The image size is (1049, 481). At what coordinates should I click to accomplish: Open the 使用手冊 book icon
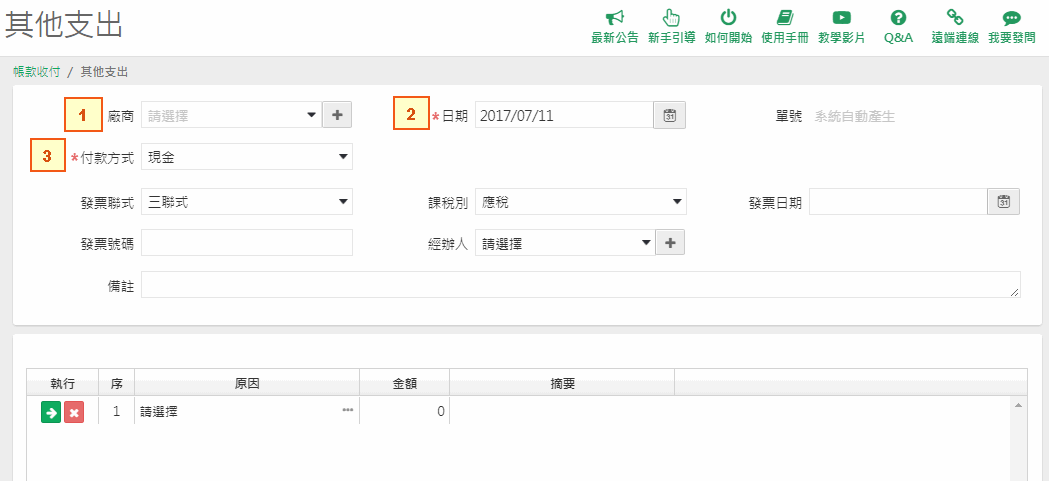tap(785, 17)
